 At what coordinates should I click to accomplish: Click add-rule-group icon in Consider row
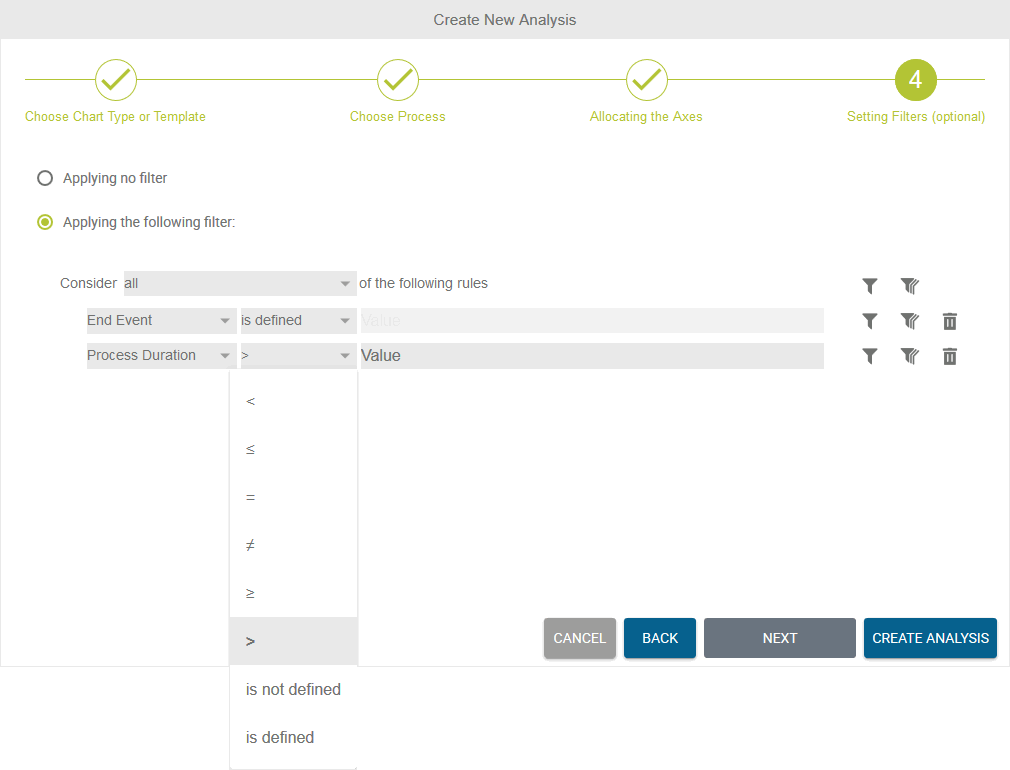tap(909, 286)
